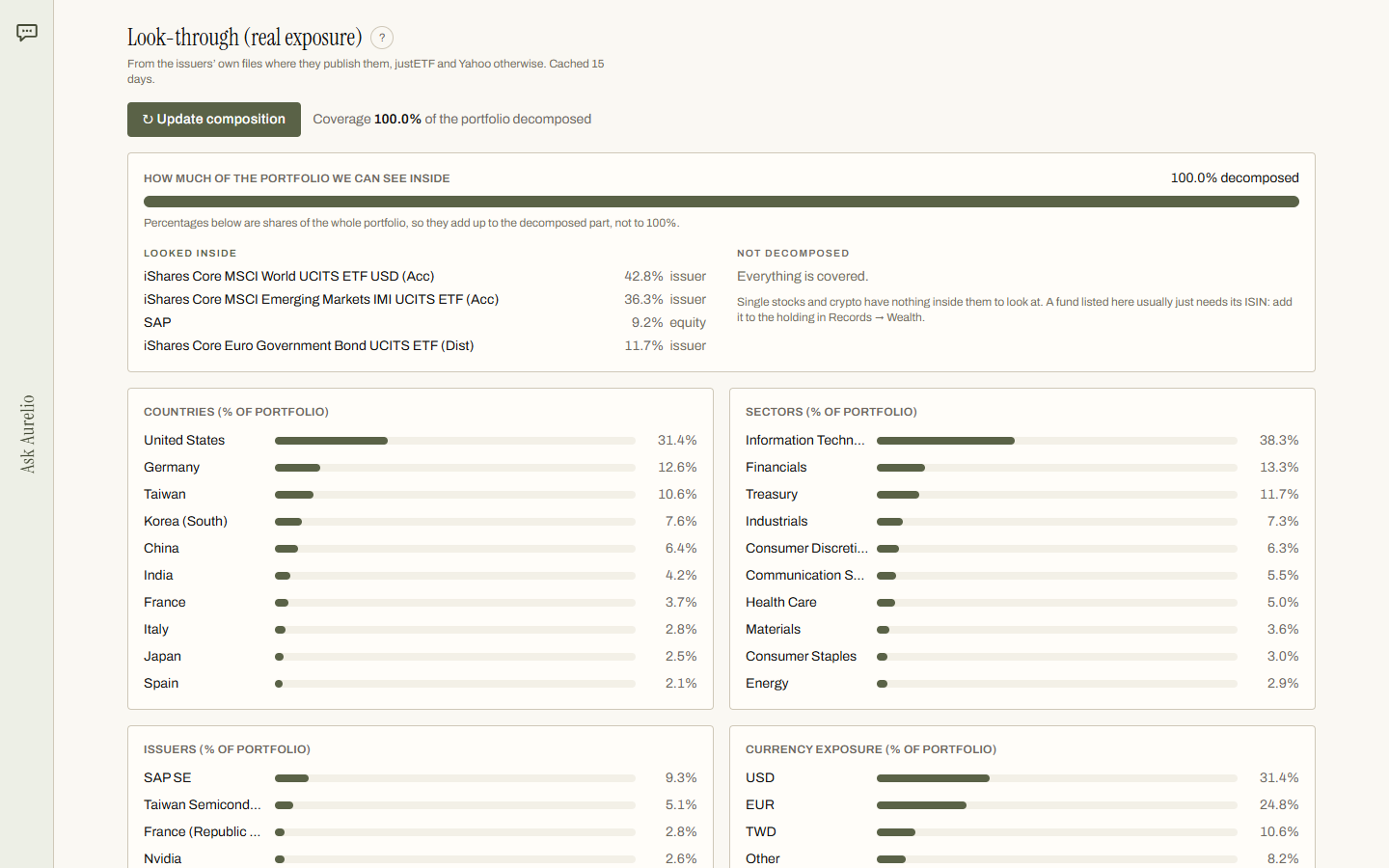
Task: Click the SAP equity holding row
Action: (424, 322)
